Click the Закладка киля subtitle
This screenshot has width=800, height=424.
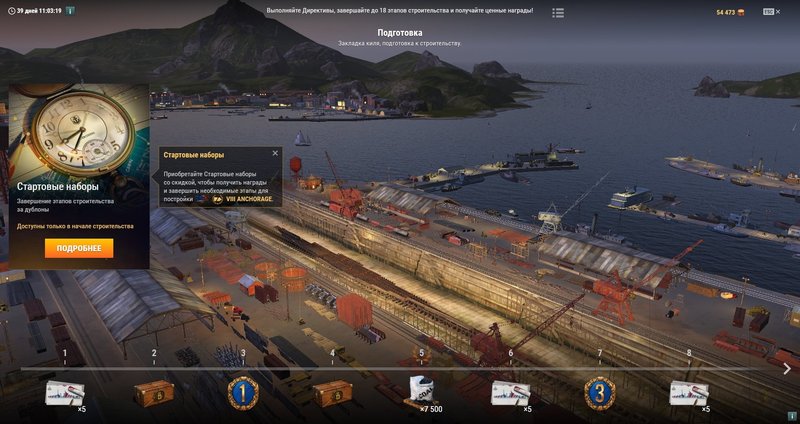399,44
